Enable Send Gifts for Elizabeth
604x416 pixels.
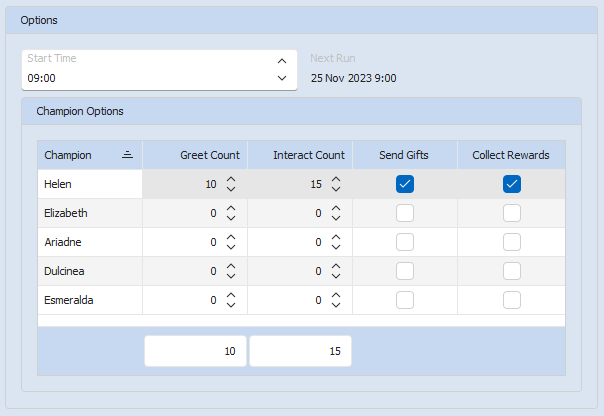[x=405, y=213]
